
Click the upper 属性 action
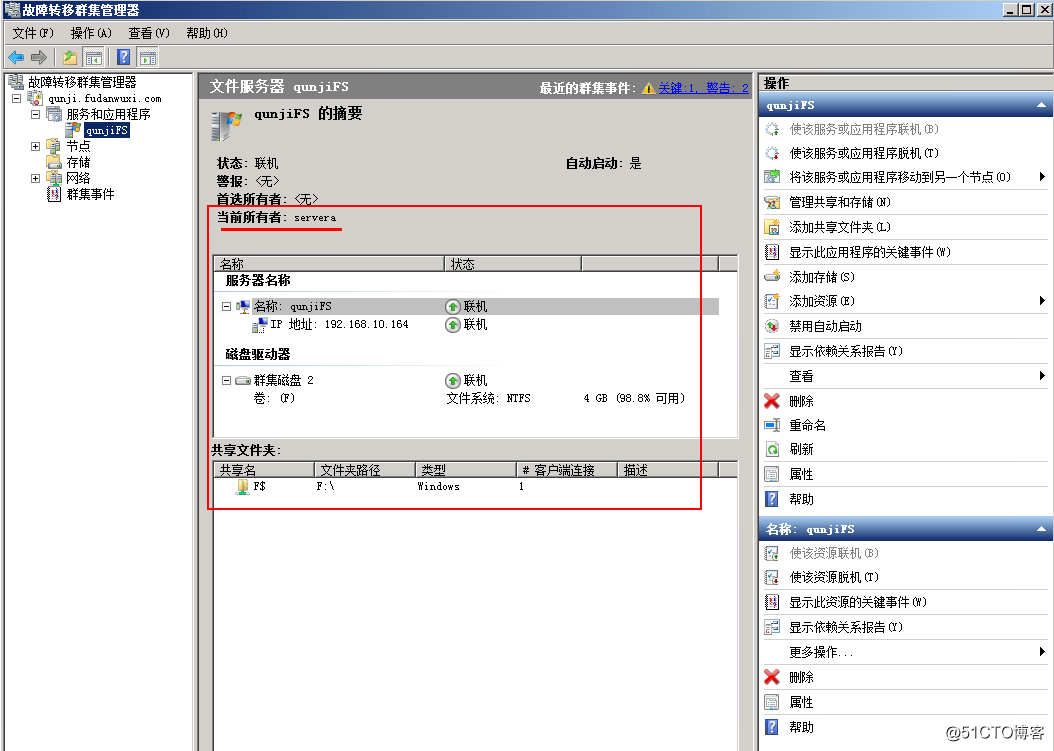point(801,474)
